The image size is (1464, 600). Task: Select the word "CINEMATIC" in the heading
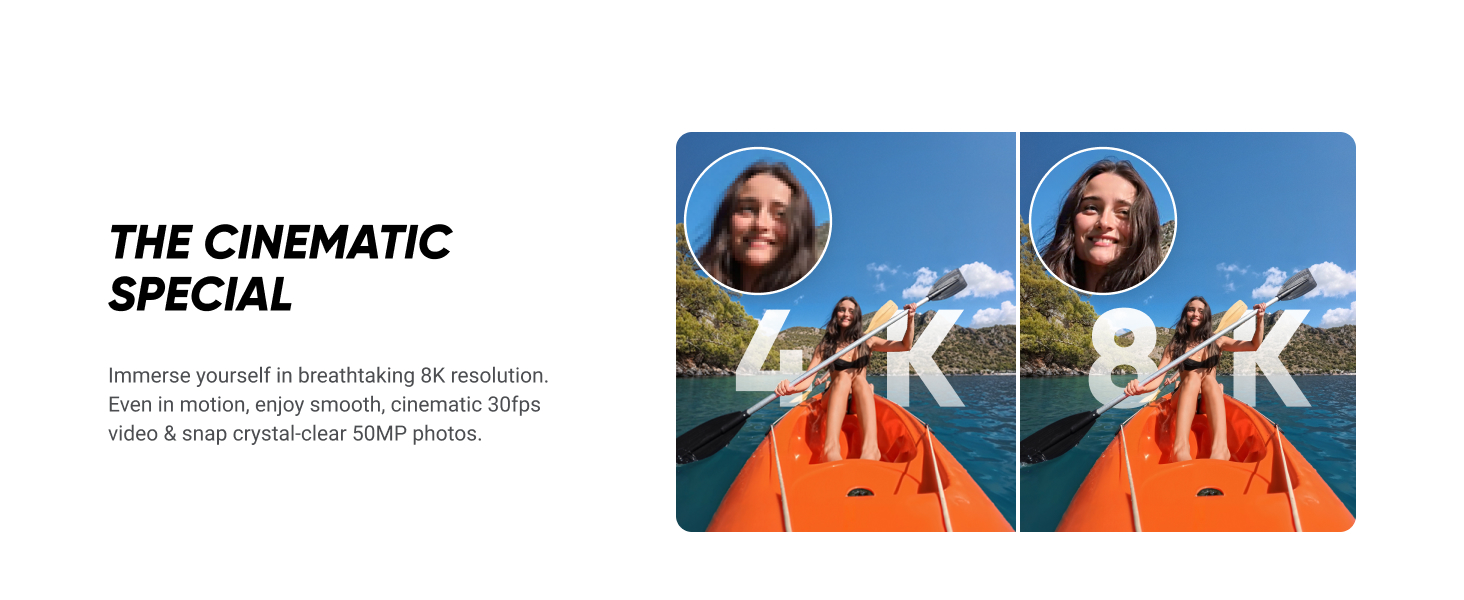pos(328,243)
